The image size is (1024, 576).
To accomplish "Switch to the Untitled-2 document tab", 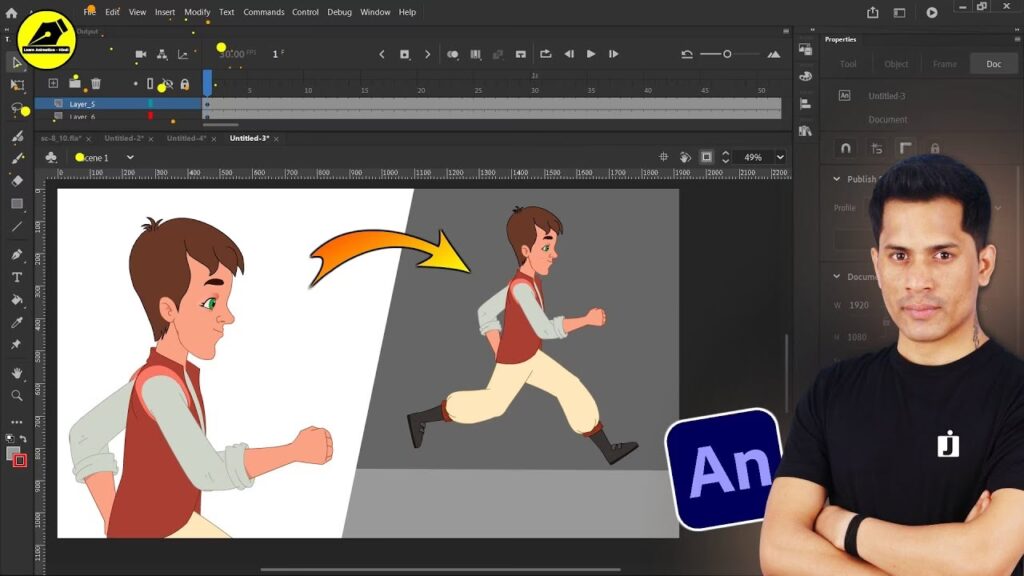I will (x=124, y=138).
